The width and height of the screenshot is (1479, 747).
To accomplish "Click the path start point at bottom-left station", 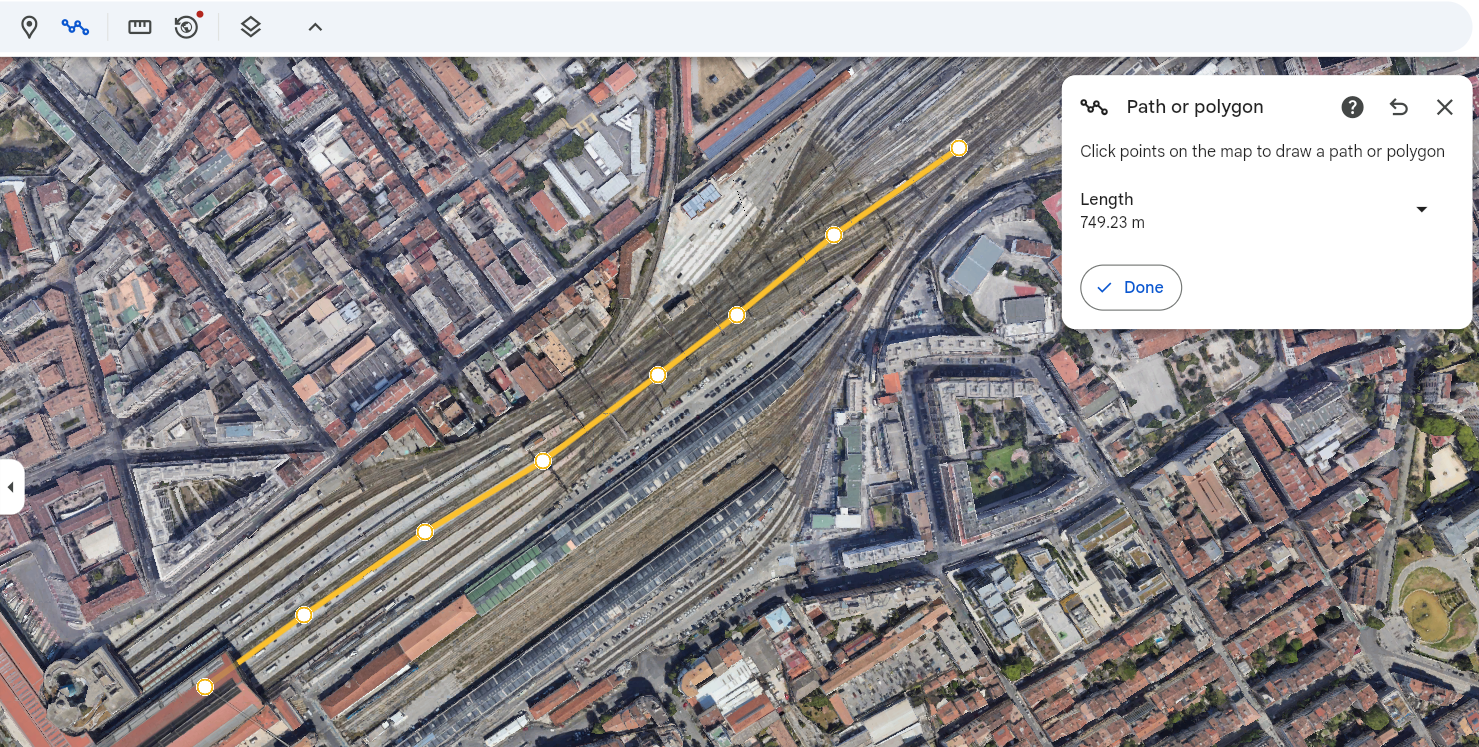I will coord(205,687).
